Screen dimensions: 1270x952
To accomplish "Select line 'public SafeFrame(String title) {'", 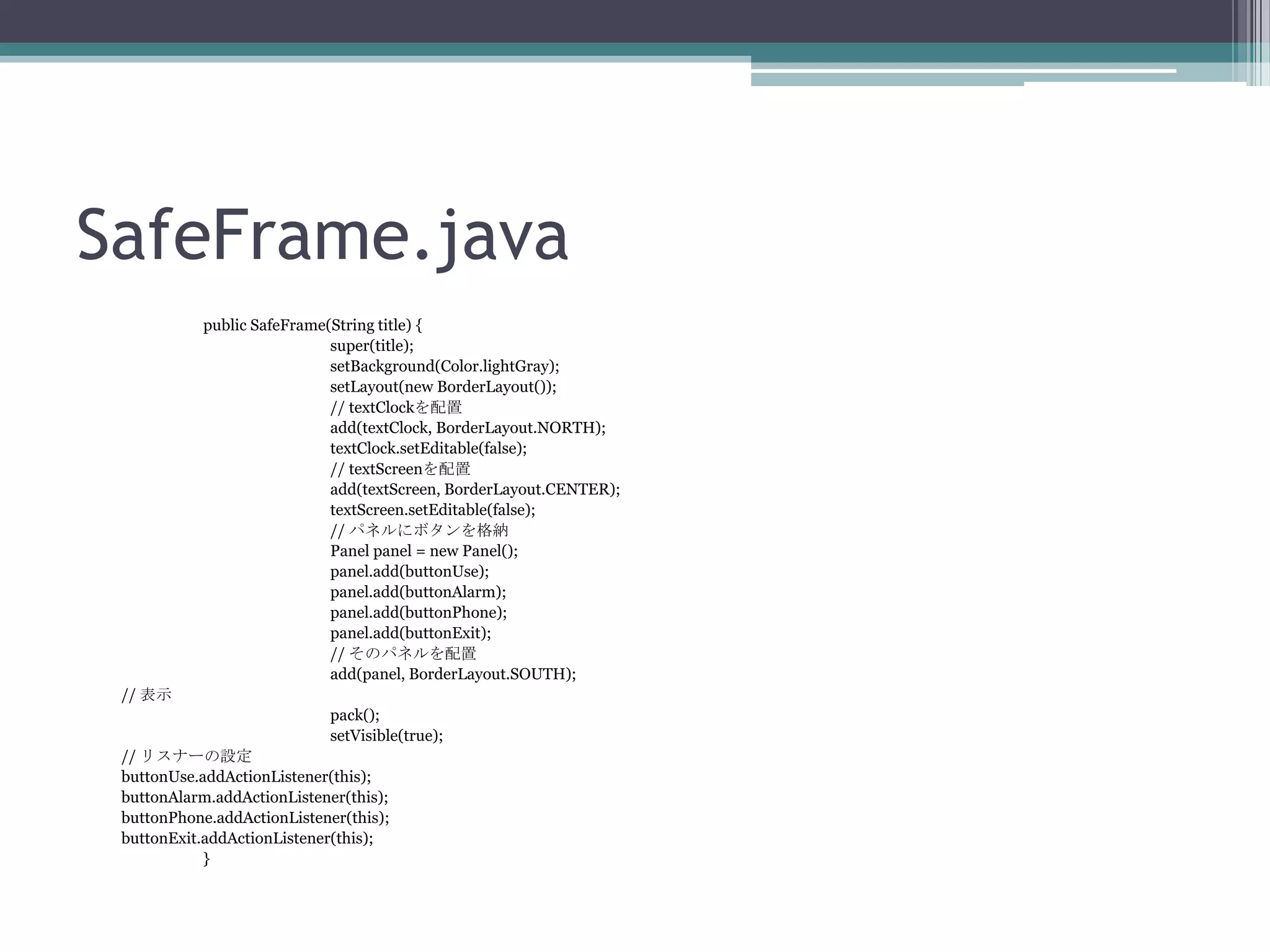I will click(x=313, y=325).
